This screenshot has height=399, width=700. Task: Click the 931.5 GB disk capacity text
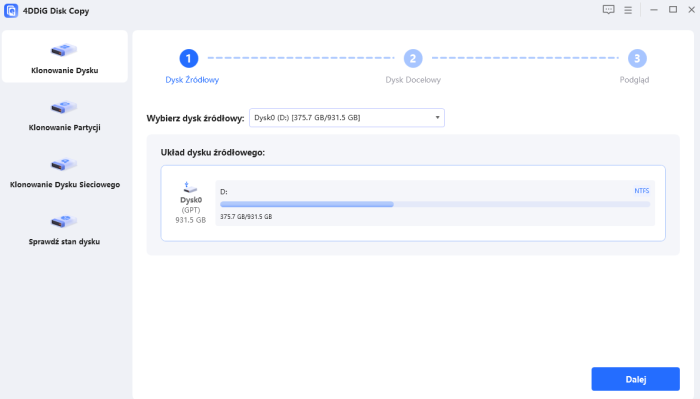(191, 220)
